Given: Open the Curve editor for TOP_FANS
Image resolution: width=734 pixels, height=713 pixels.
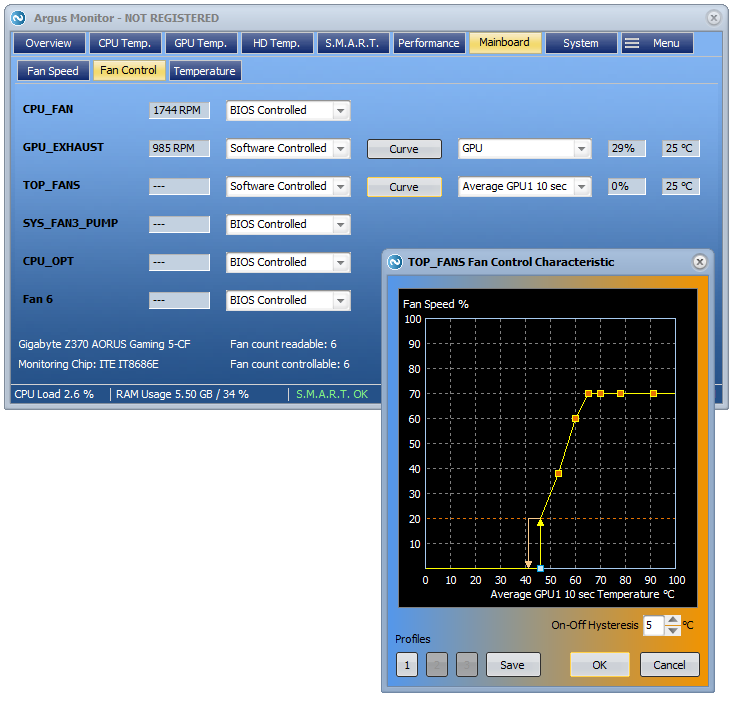Looking at the screenshot, I should (404, 187).
